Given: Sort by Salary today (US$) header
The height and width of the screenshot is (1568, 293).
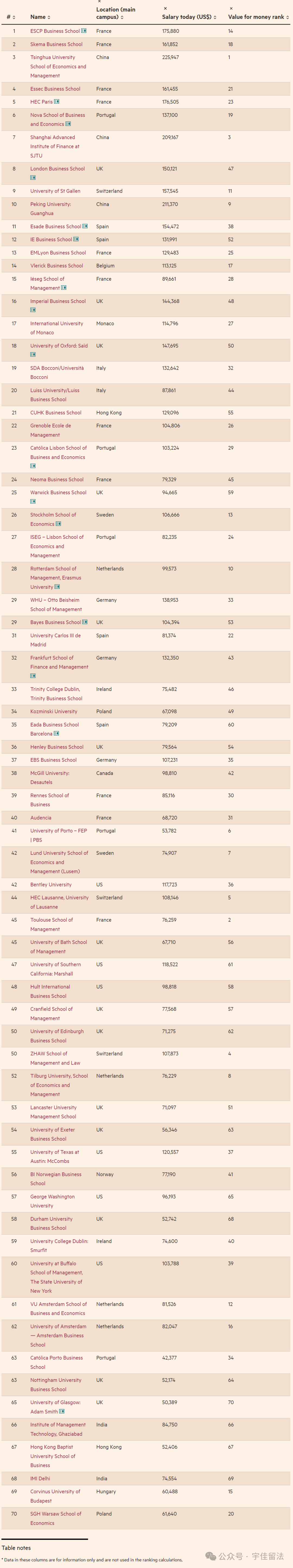Looking at the screenshot, I should [189, 17].
